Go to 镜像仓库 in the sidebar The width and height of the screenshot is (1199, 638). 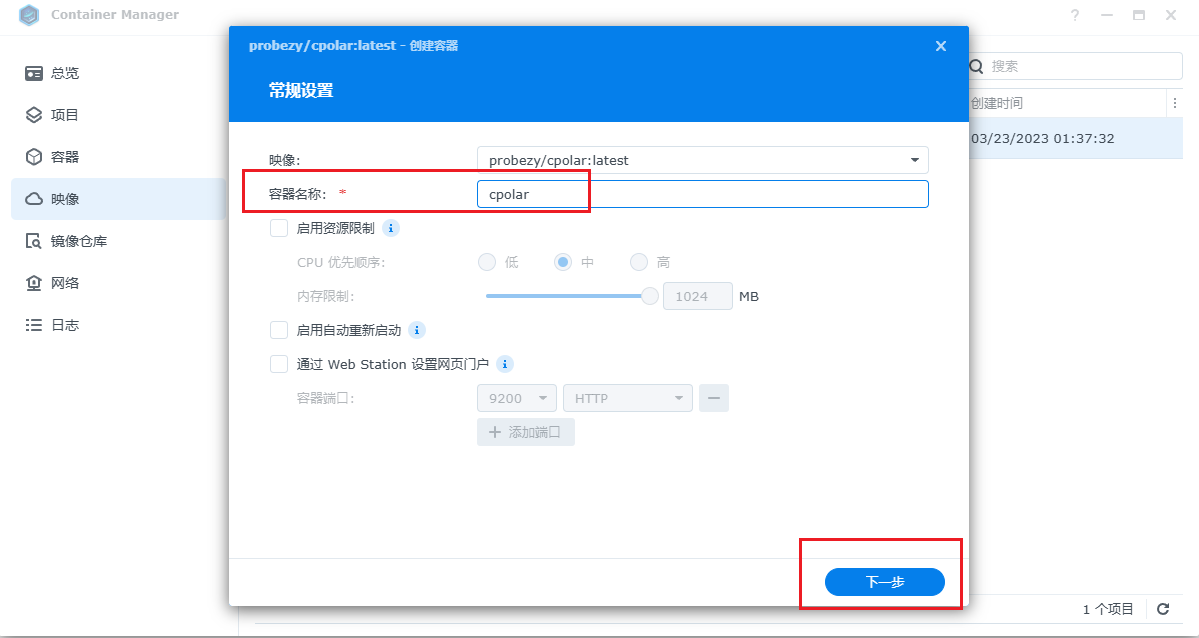tap(79, 241)
